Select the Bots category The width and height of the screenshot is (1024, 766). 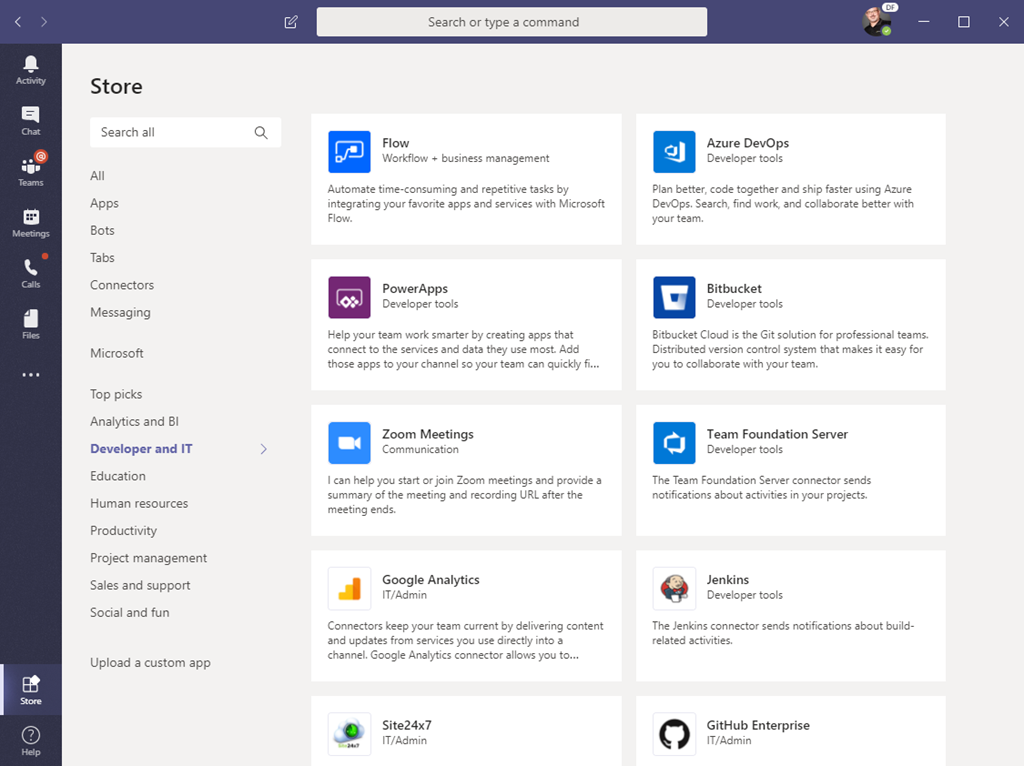pyautogui.click(x=102, y=230)
